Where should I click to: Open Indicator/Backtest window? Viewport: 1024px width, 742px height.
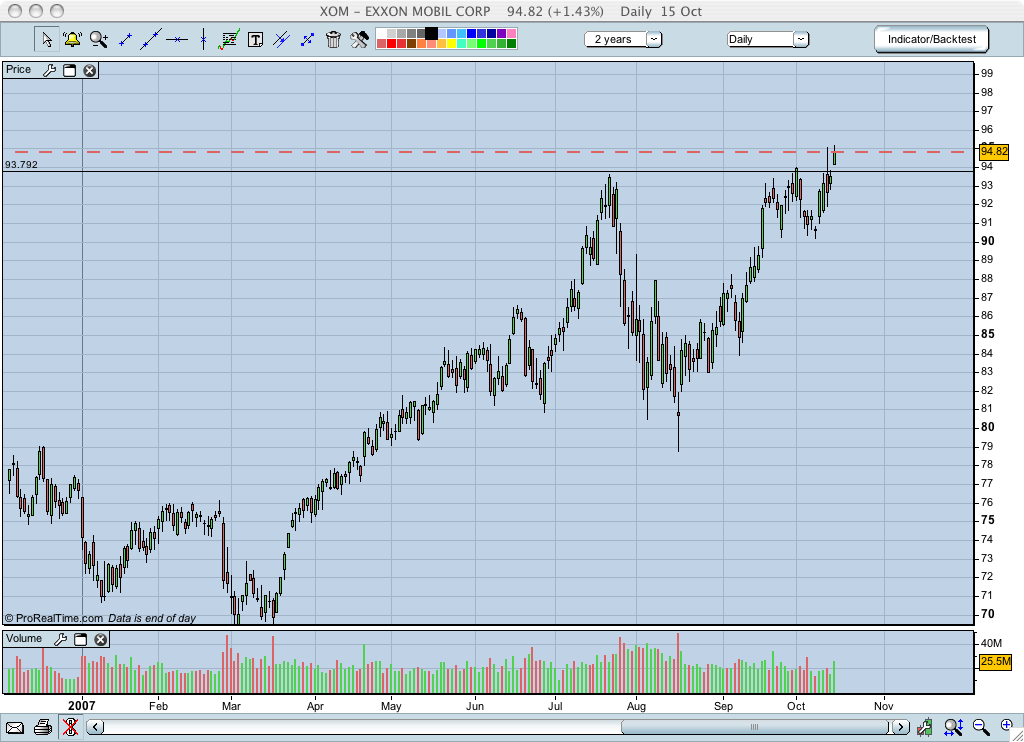pos(931,39)
